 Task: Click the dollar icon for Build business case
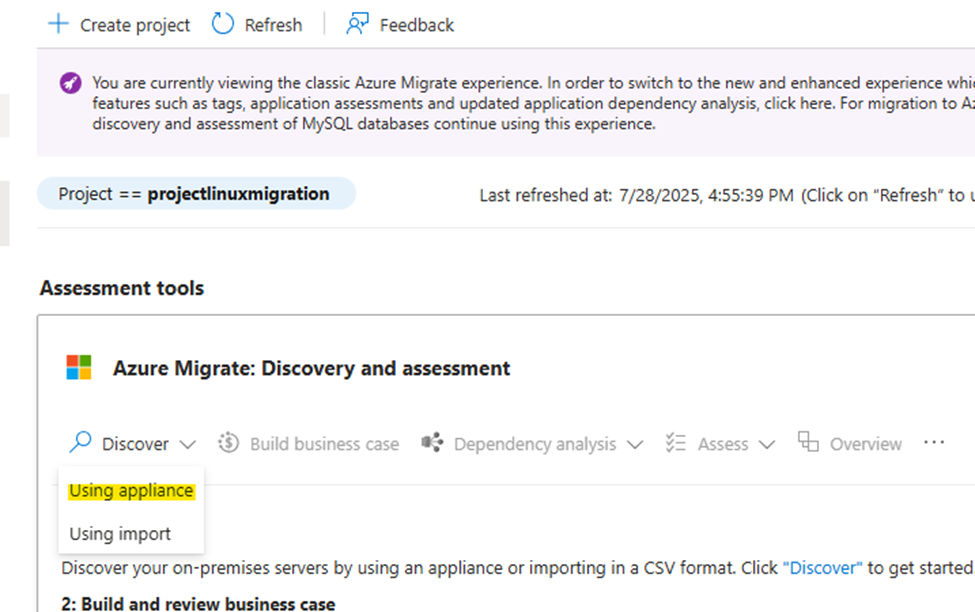[x=228, y=442]
